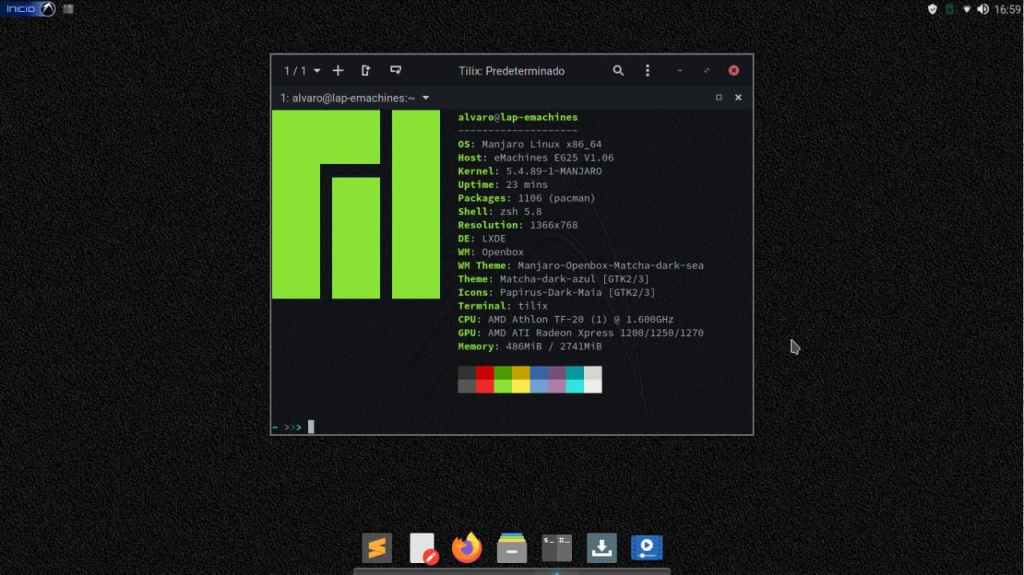The image size is (1024, 575).
Task: Open Firefox from the dock
Action: pyautogui.click(x=466, y=547)
